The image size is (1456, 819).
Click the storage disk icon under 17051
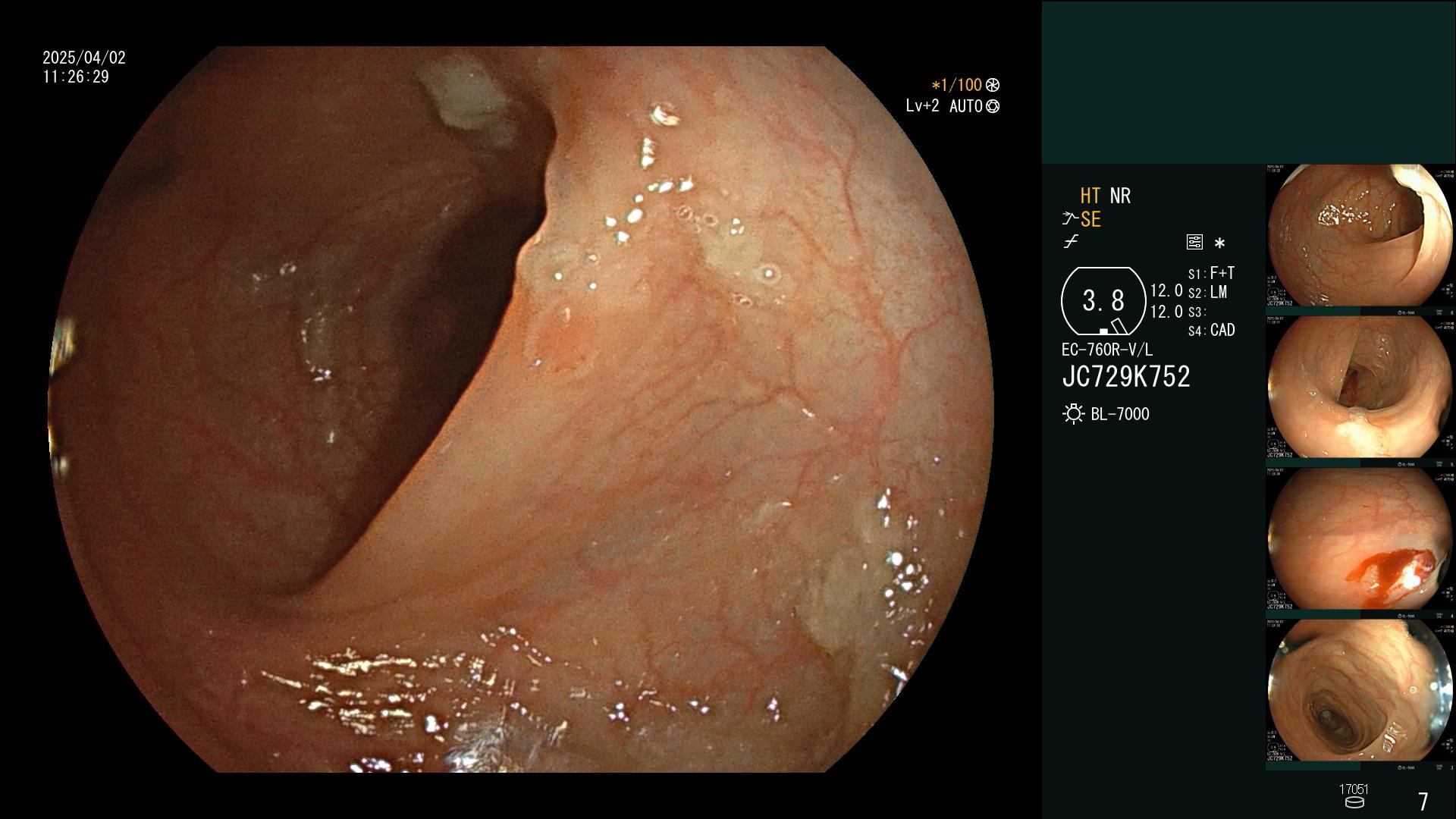[1354, 802]
